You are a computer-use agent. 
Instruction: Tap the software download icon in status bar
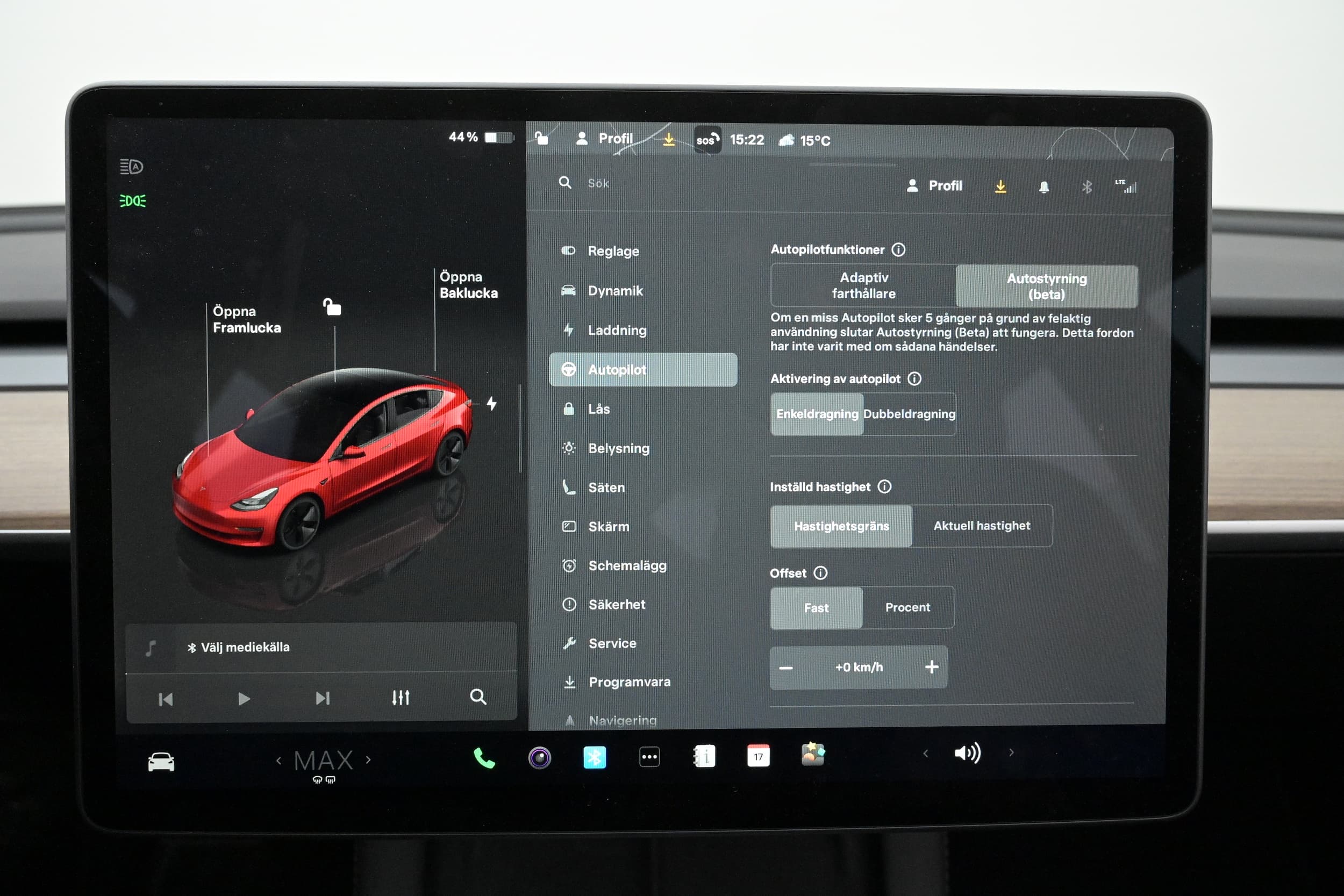click(x=669, y=139)
